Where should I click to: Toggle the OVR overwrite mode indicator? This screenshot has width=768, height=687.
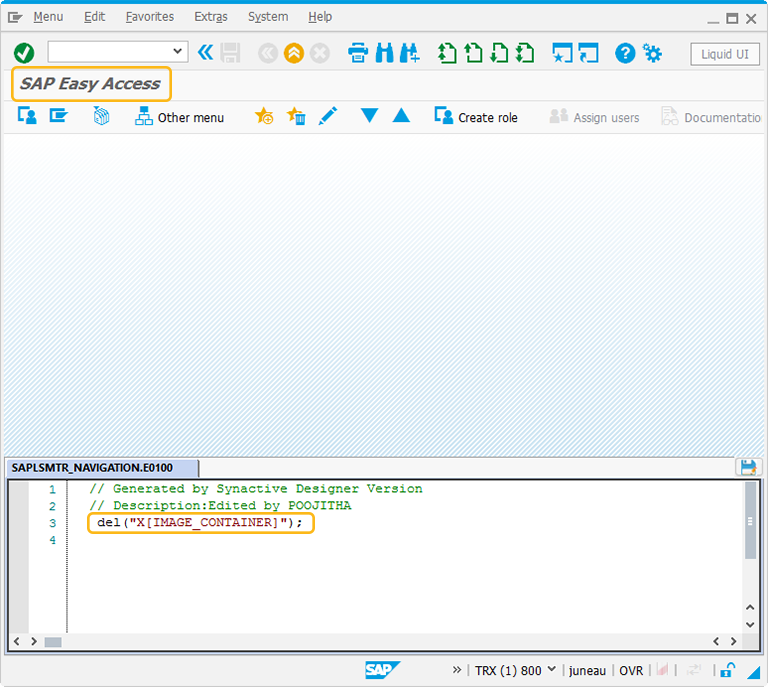point(631,670)
